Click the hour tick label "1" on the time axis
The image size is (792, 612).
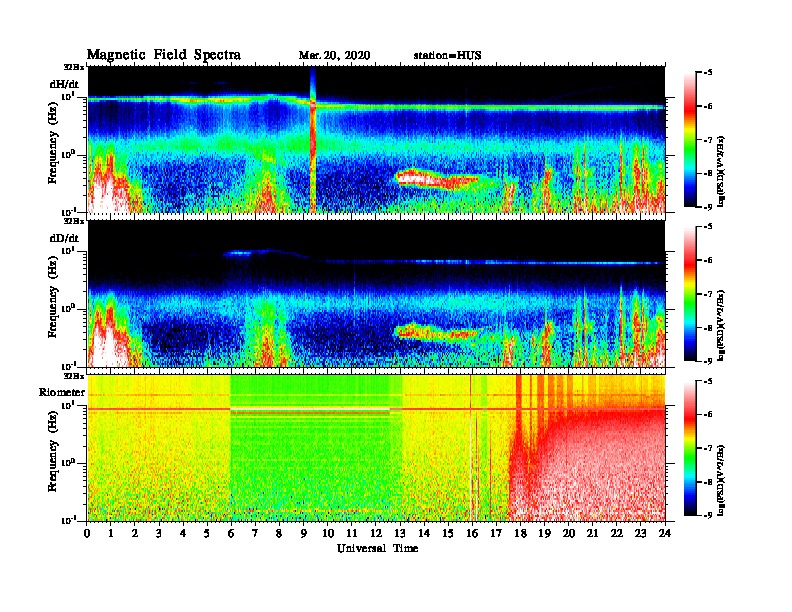[111, 533]
